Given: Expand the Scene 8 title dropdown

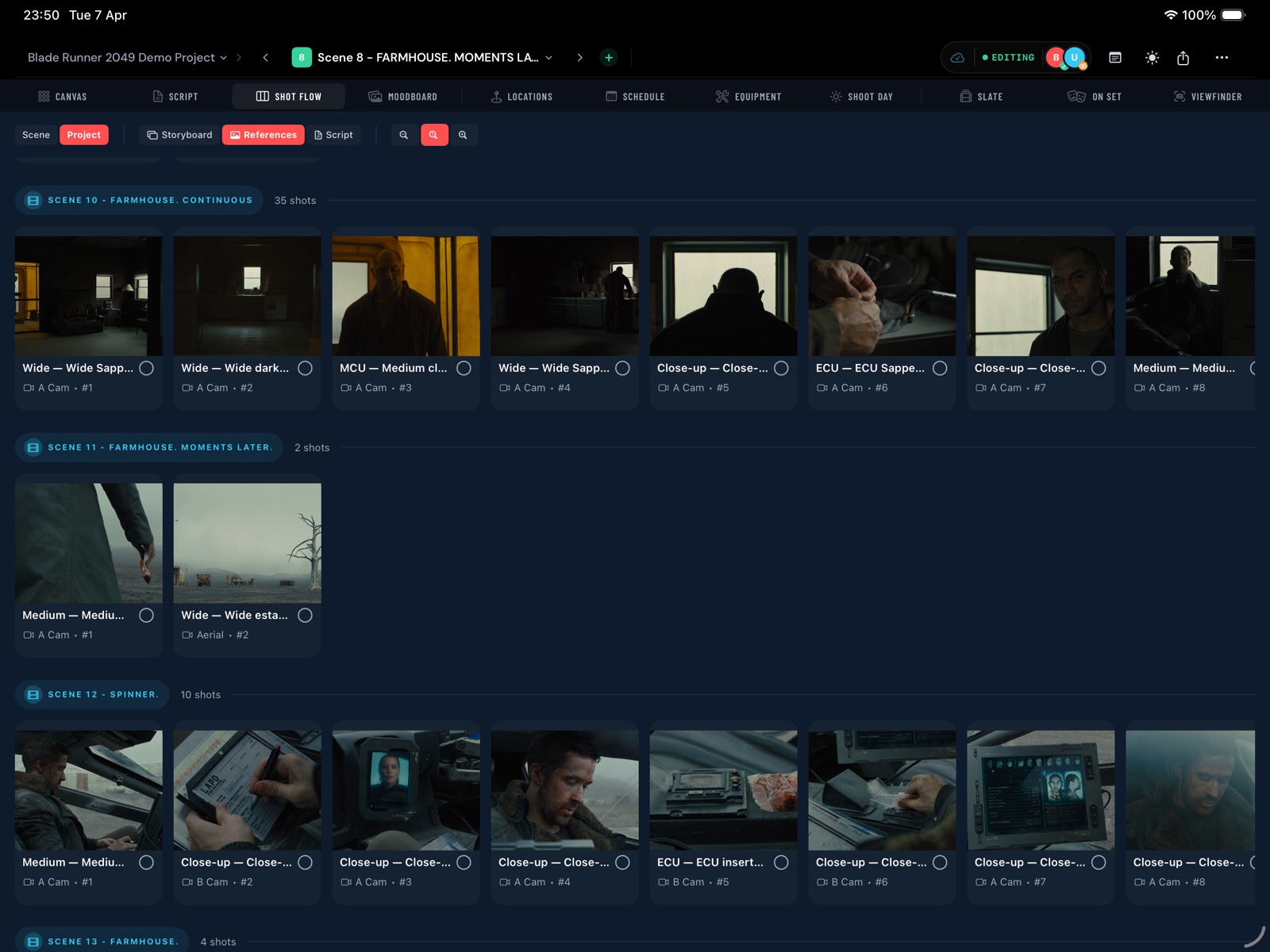Looking at the screenshot, I should (x=548, y=57).
